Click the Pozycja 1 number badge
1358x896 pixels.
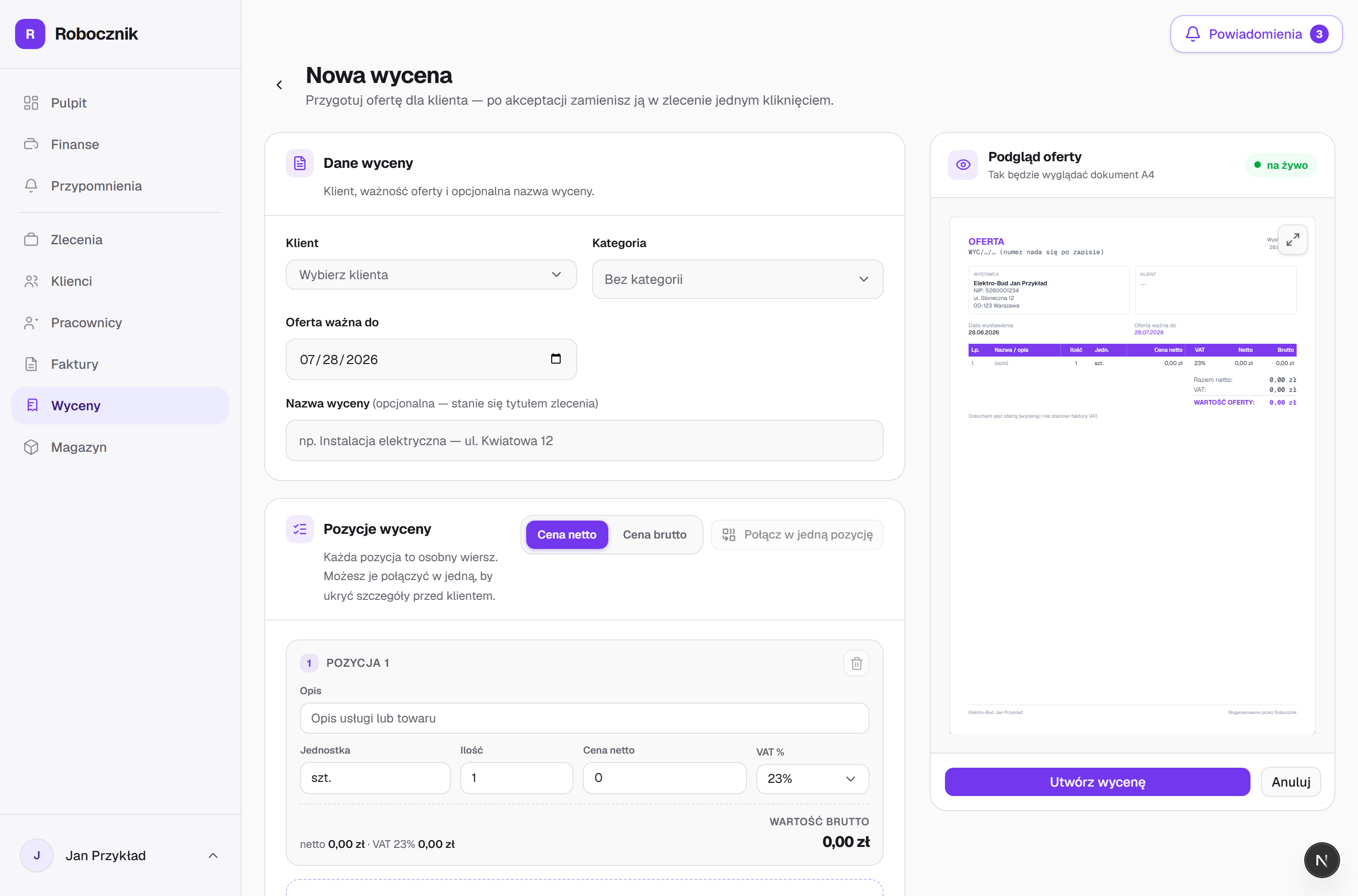[309, 663]
